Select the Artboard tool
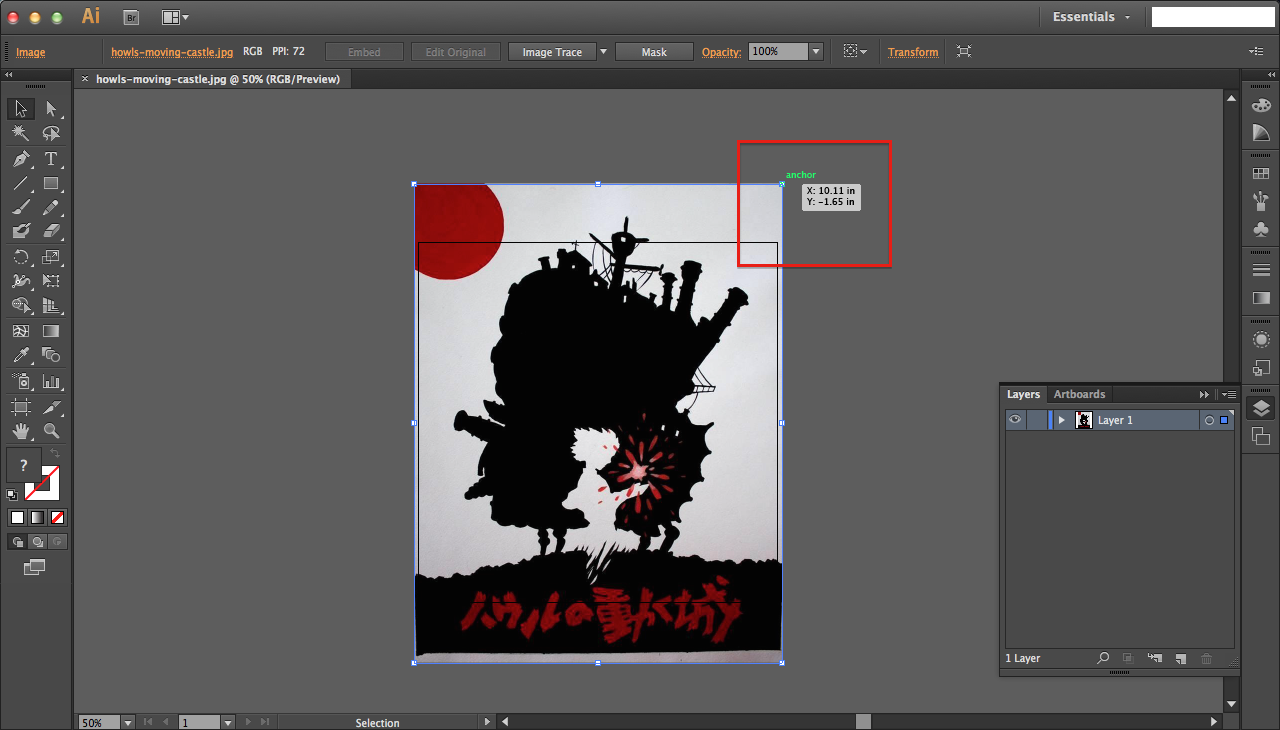Screen dimensions: 1280x730 (21, 407)
